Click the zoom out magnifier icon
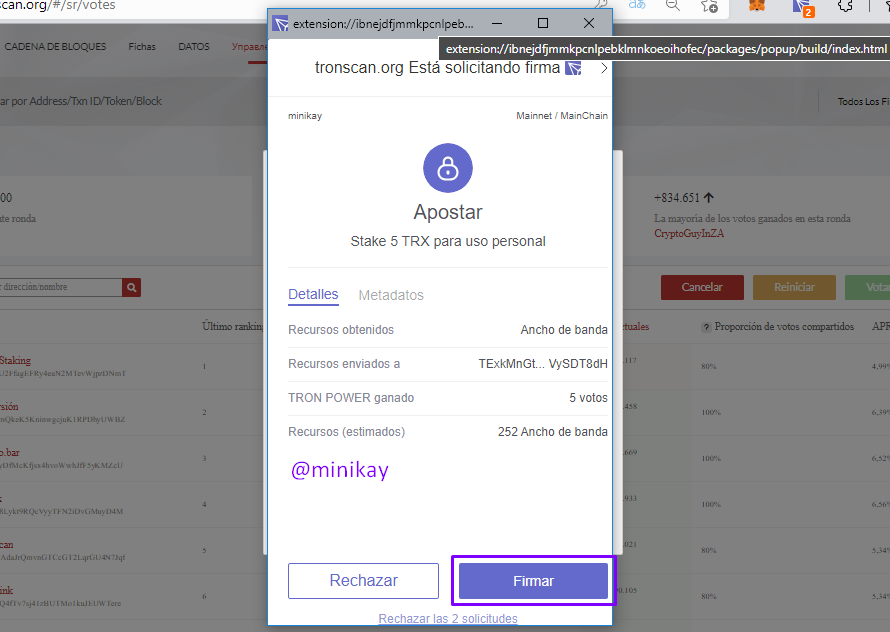Image resolution: width=890 pixels, height=632 pixels. [x=673, y=5]
